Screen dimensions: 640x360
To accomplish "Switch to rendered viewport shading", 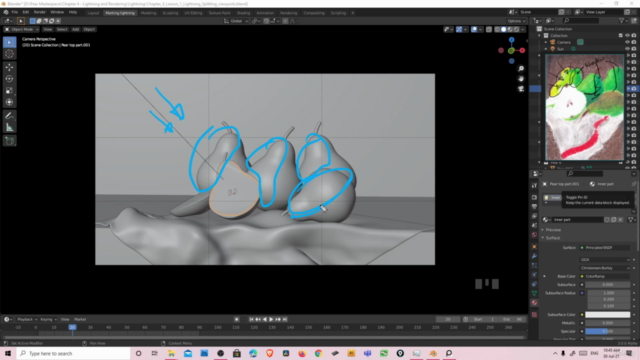I will point(517,29).
